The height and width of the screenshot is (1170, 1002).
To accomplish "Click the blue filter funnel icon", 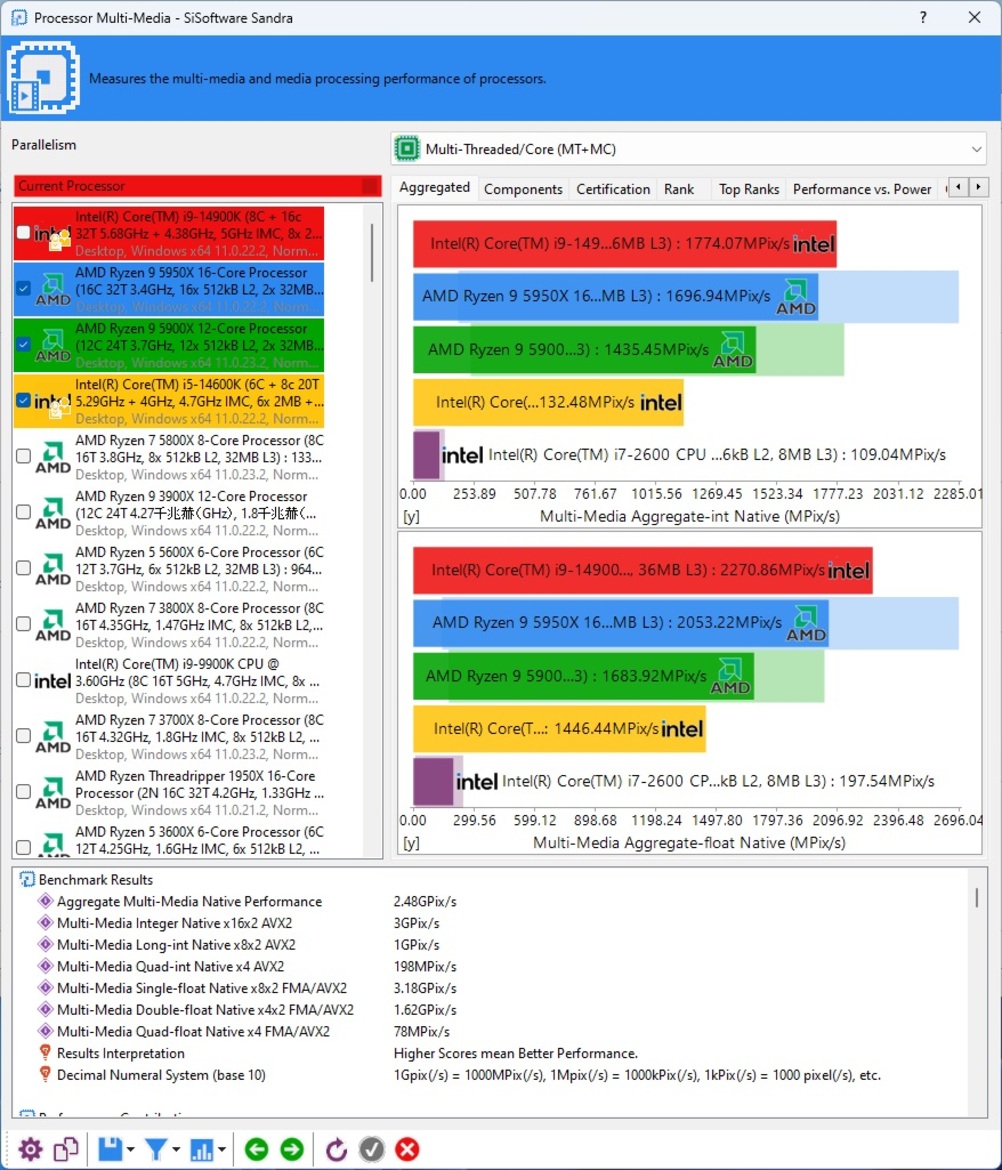I will (x=156, y=1149).
